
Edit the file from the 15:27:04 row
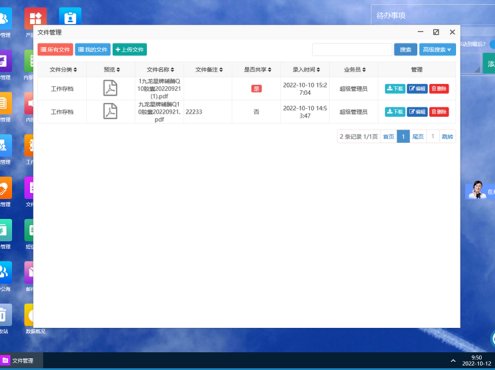417,89
